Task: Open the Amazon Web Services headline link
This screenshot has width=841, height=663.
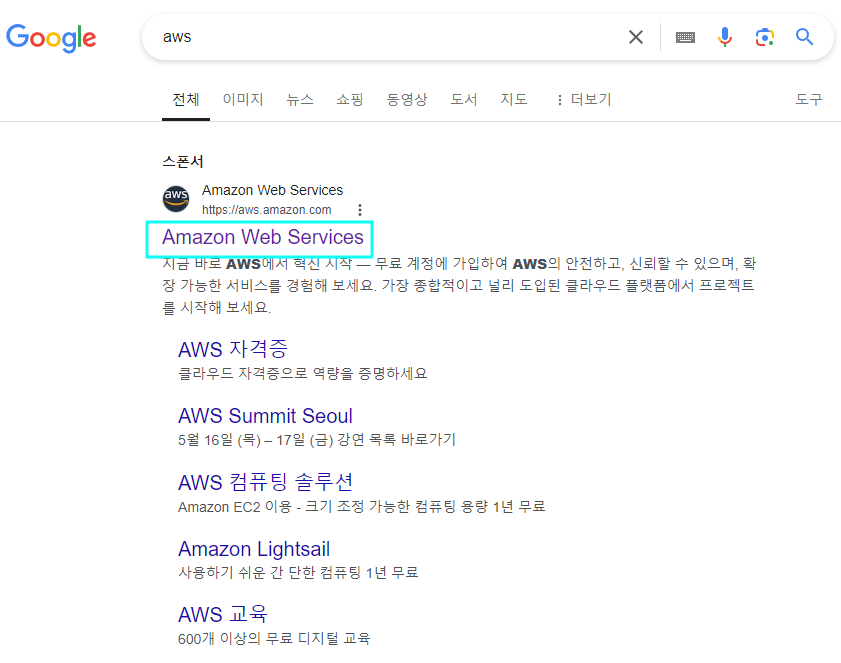Action: tap(263, 237)
